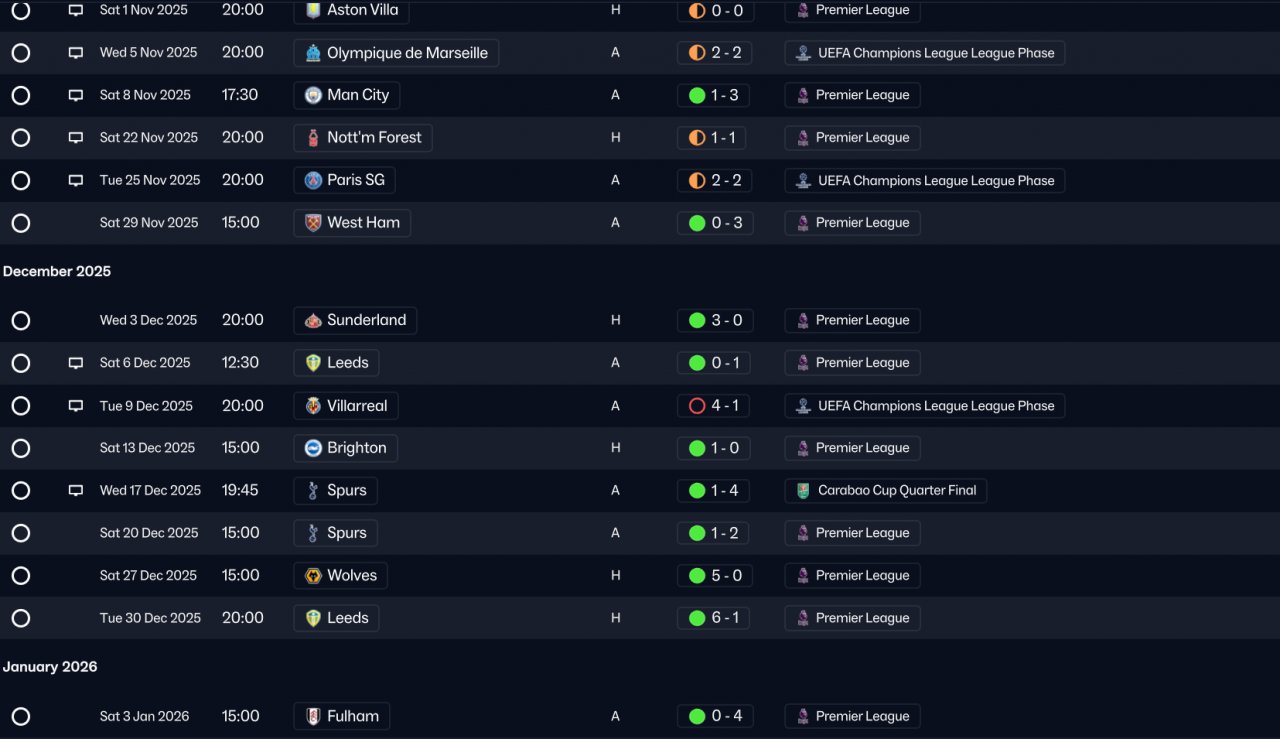Screen dimensions: 1280x739
Task: Select the radio circle for Nott'm Forest match
Action: (x=21, y=138)
